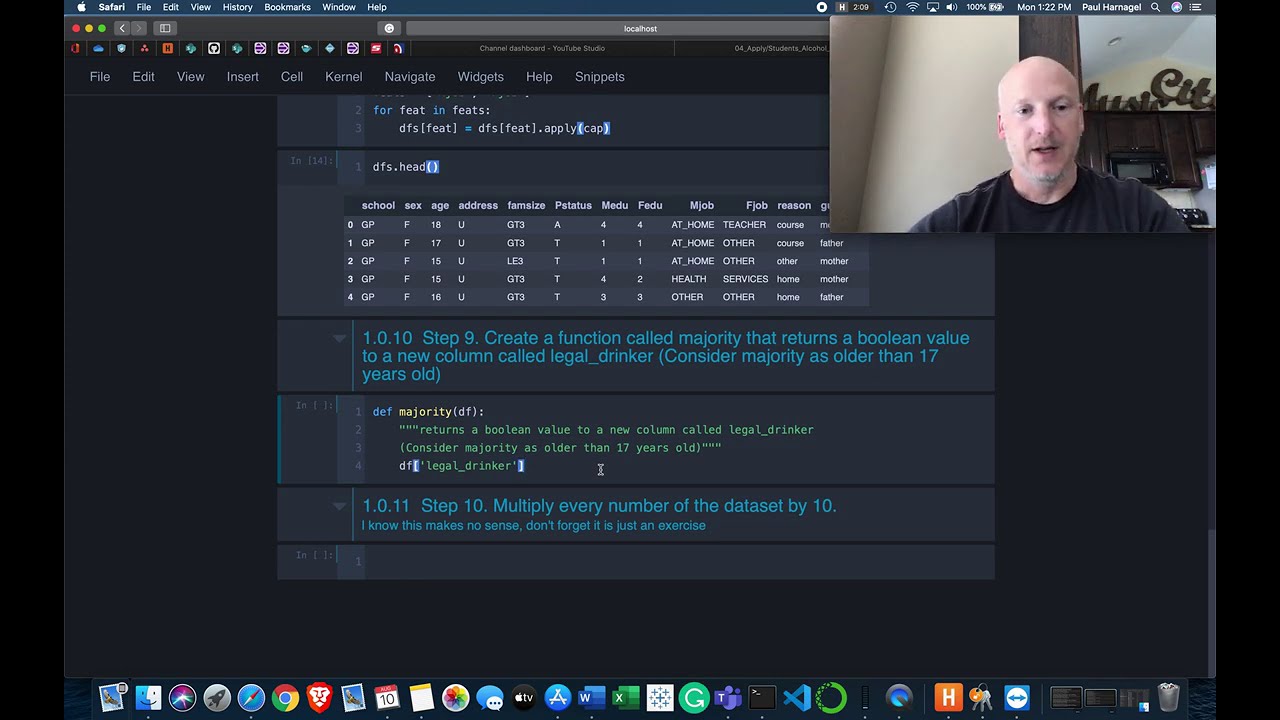Open Terminal in the Dock
This screenshot has height=720, width=1280.
(762, 697)
